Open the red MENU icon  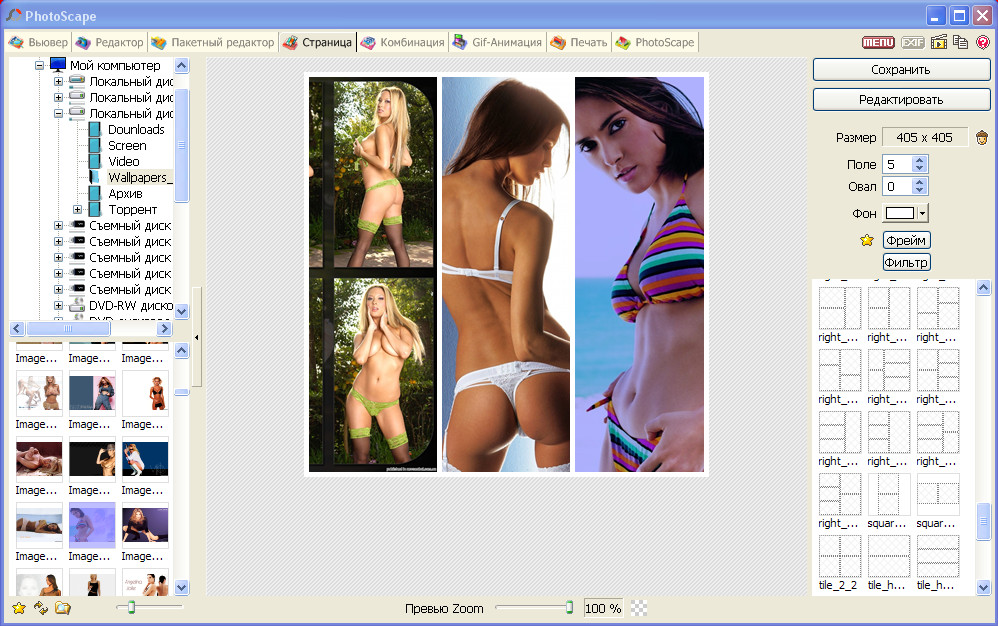[x=878, y=43]
